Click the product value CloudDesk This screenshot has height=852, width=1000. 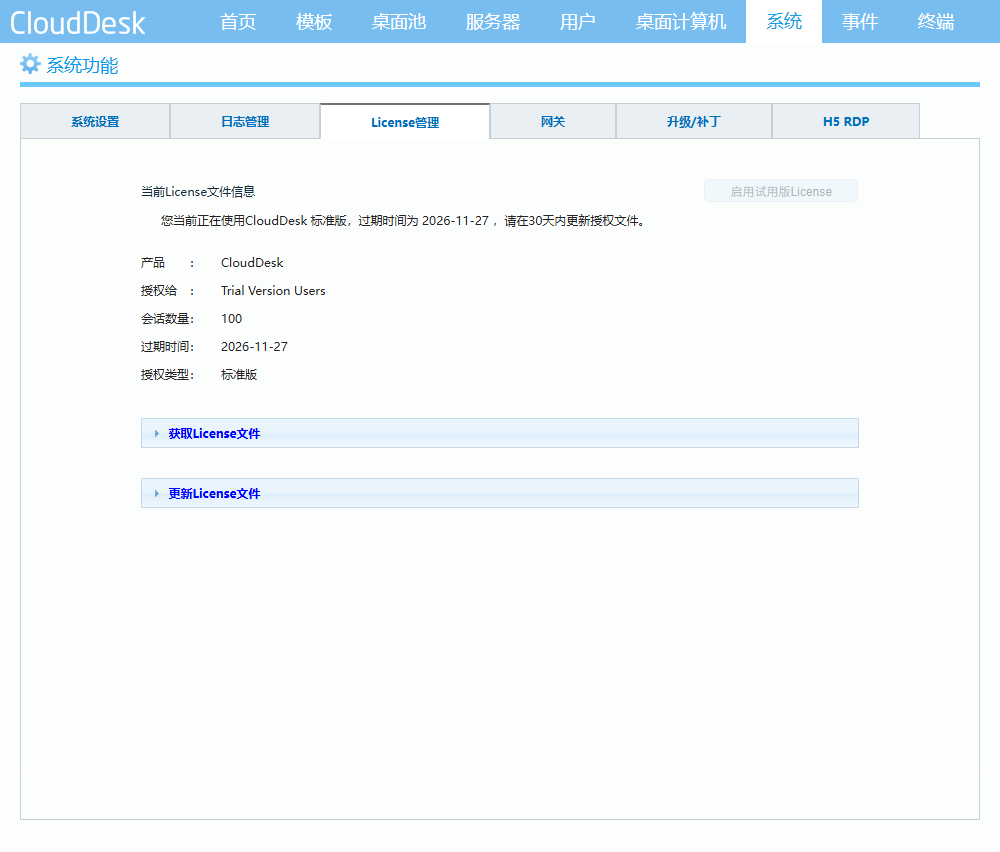[x=252, y=263]
